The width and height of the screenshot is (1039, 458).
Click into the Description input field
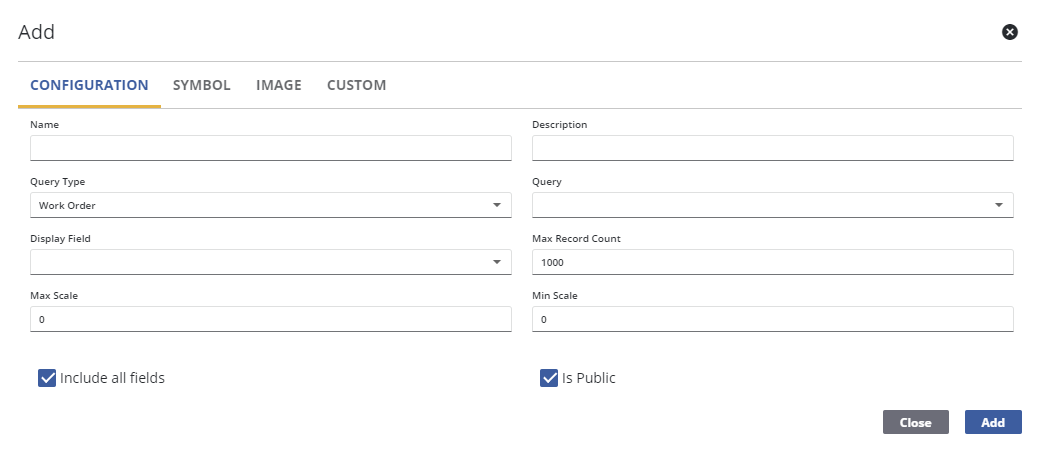tap(772, 148)
